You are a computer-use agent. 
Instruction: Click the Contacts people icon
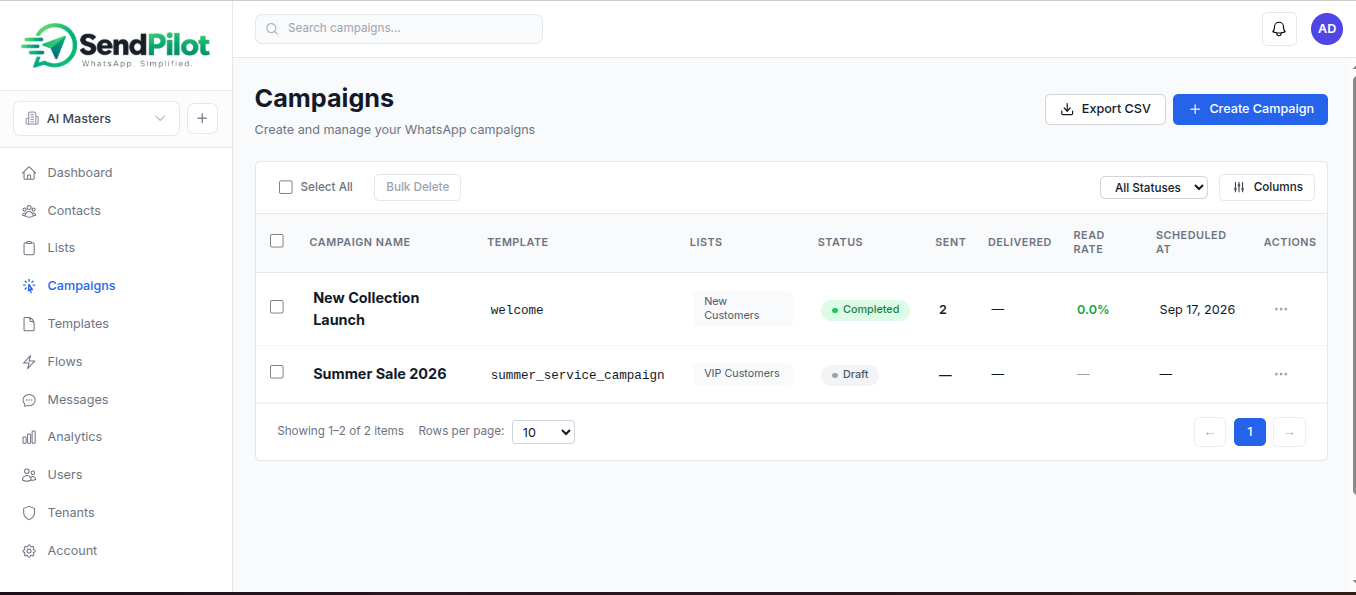tap(29, 211)
